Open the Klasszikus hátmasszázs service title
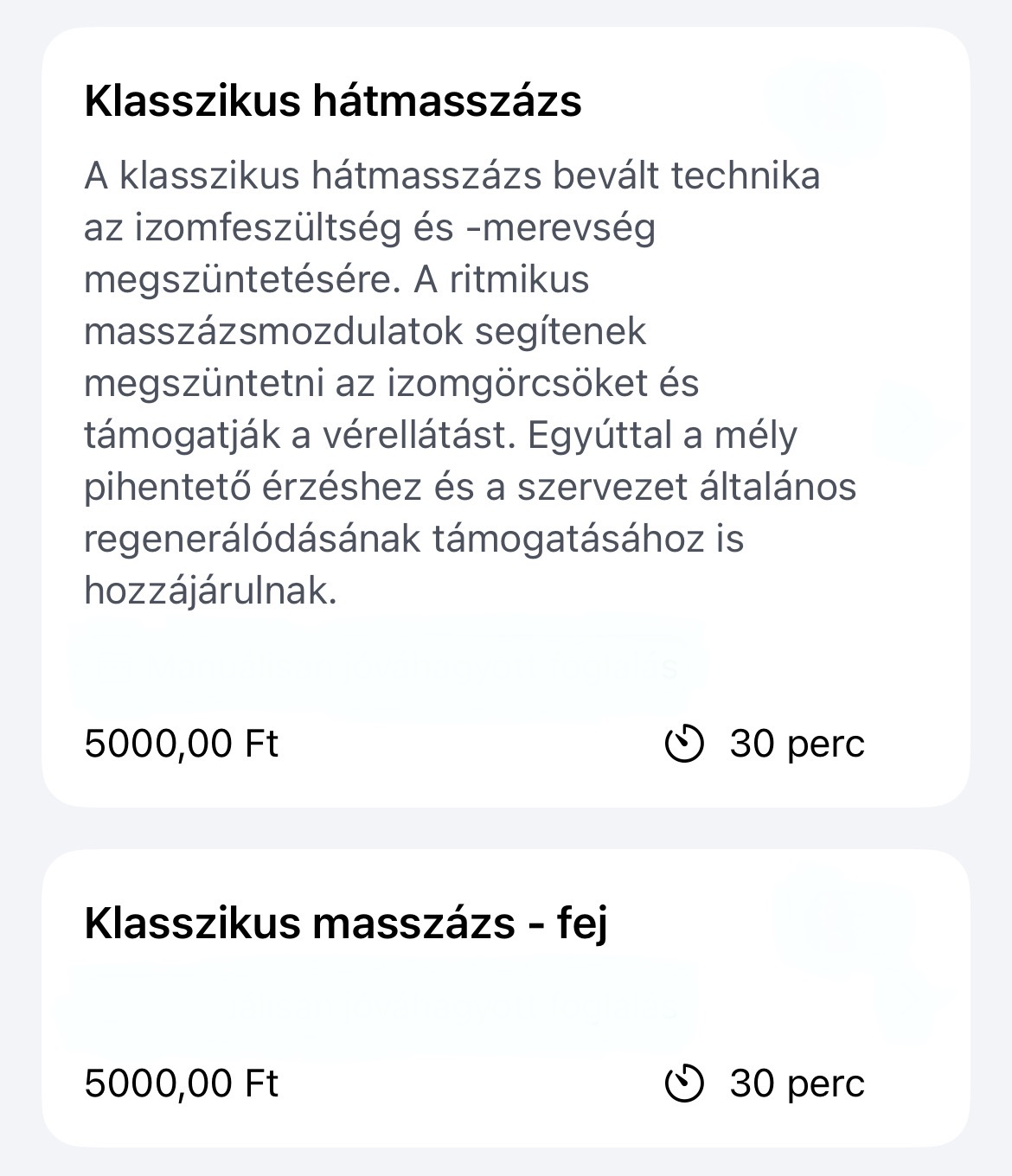Screen dimensions: 1012x1176 pos(333,101)
